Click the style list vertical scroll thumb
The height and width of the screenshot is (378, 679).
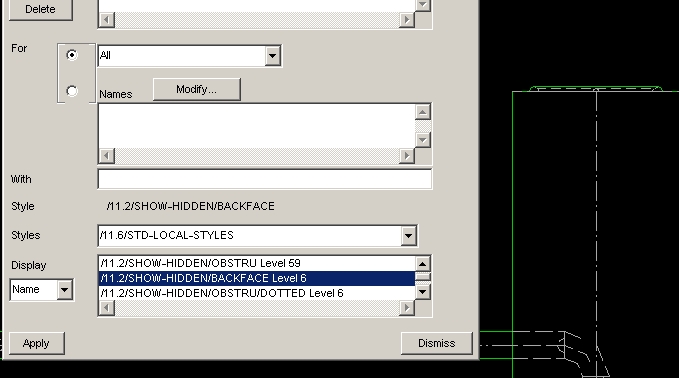coord(423,278)
